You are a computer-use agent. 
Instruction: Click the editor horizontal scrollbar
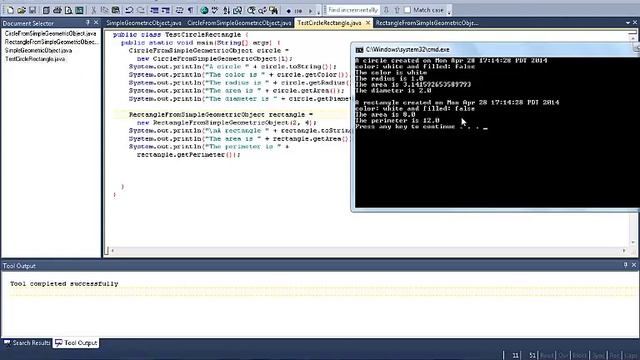(368, 251)
